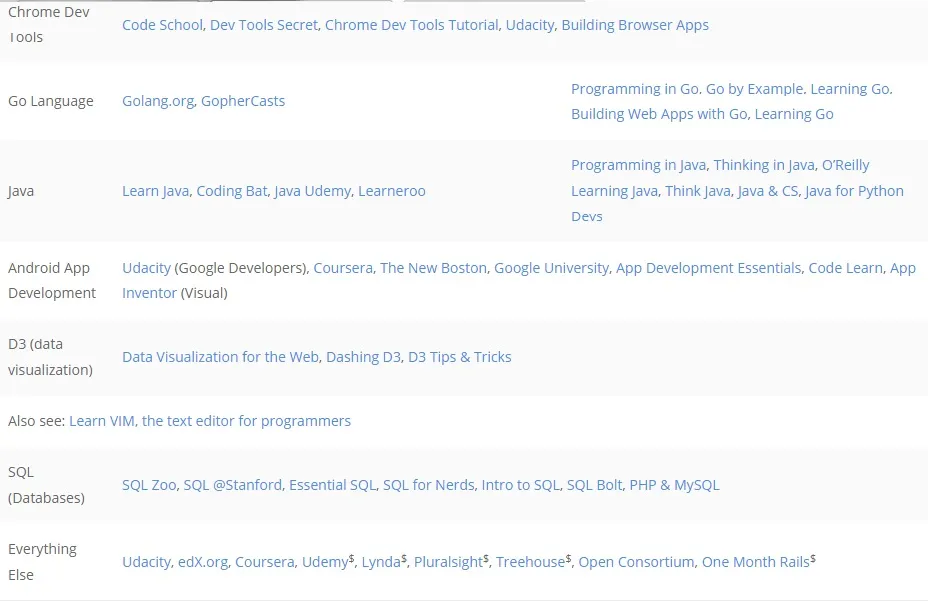Click the Dev Tools Secret link
Screen dimensions: 928x601
(x=264, y=25)
